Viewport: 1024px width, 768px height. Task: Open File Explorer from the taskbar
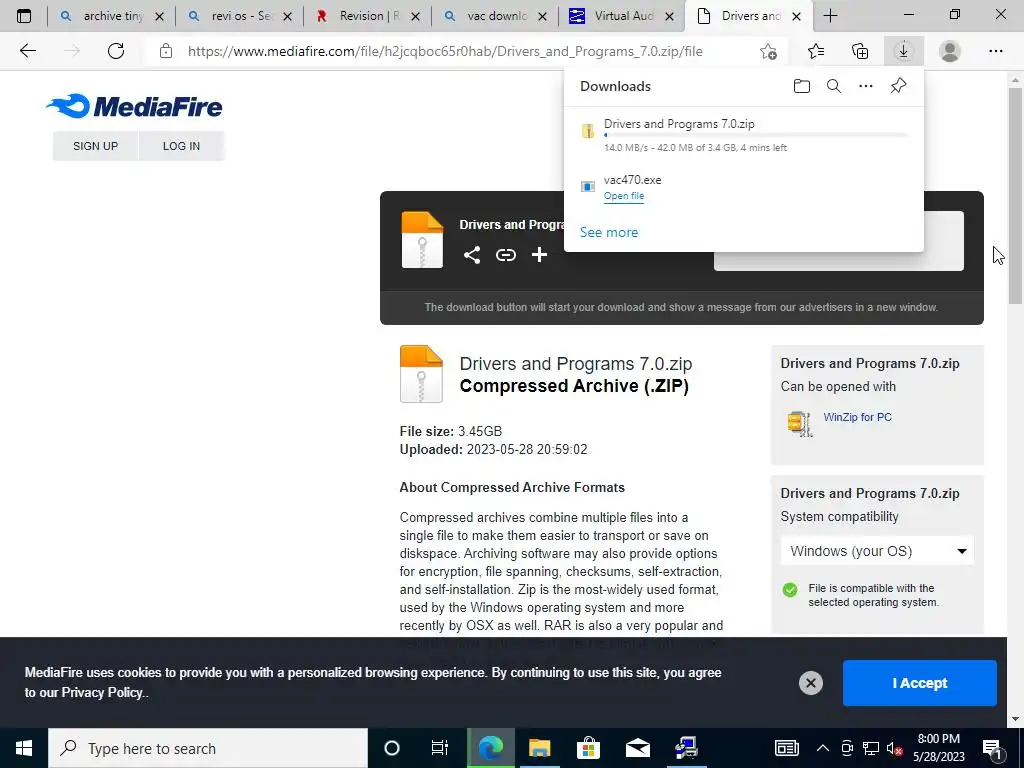539,748
